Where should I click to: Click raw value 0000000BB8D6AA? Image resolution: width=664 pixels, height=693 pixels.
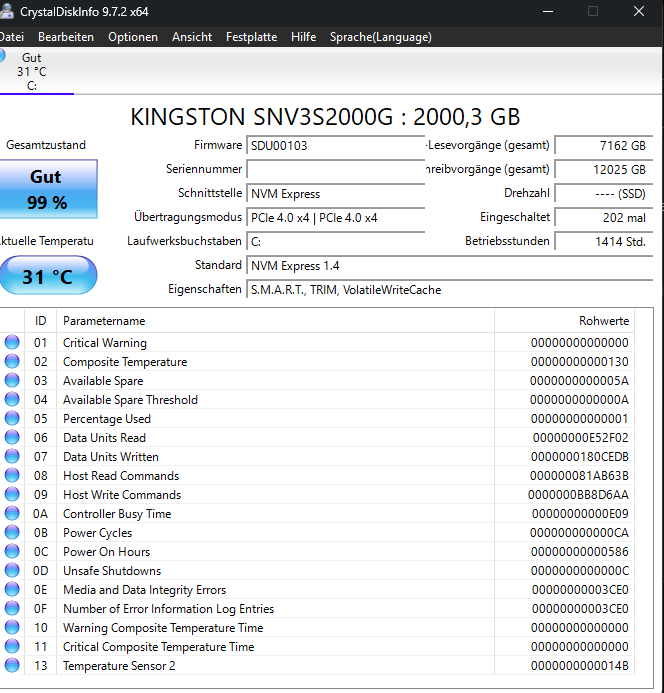pyautogui.click(x=578, y=495)
